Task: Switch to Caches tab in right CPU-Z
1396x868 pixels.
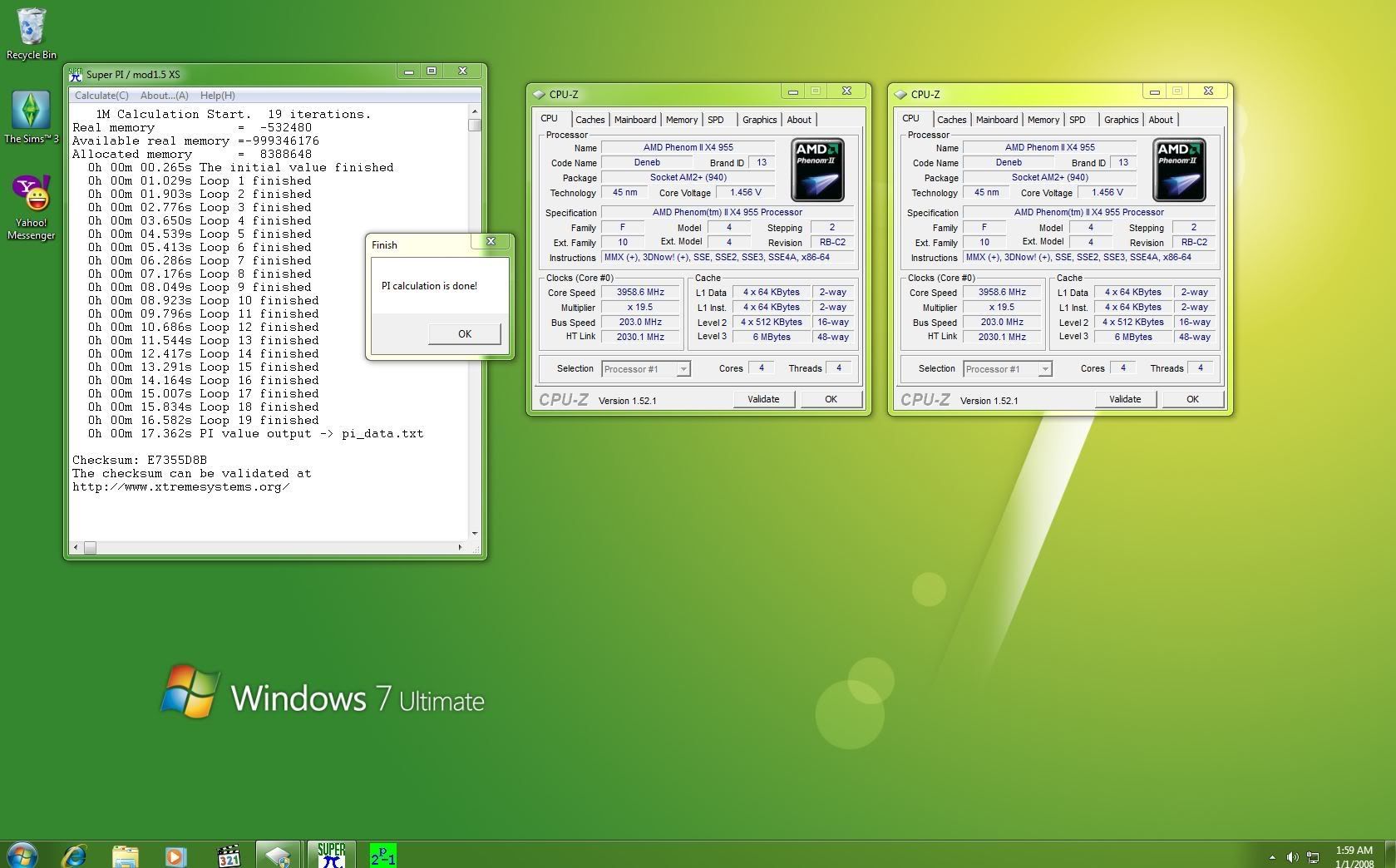Action: coord(952,120)
